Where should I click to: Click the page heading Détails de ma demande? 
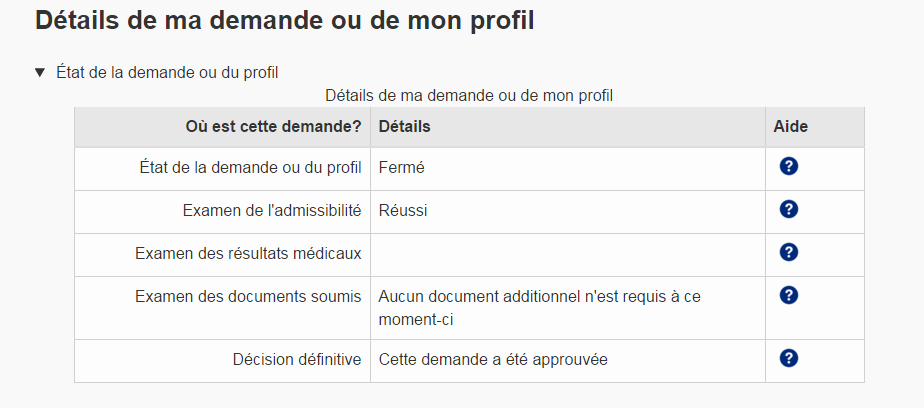[x=284, y=20]
